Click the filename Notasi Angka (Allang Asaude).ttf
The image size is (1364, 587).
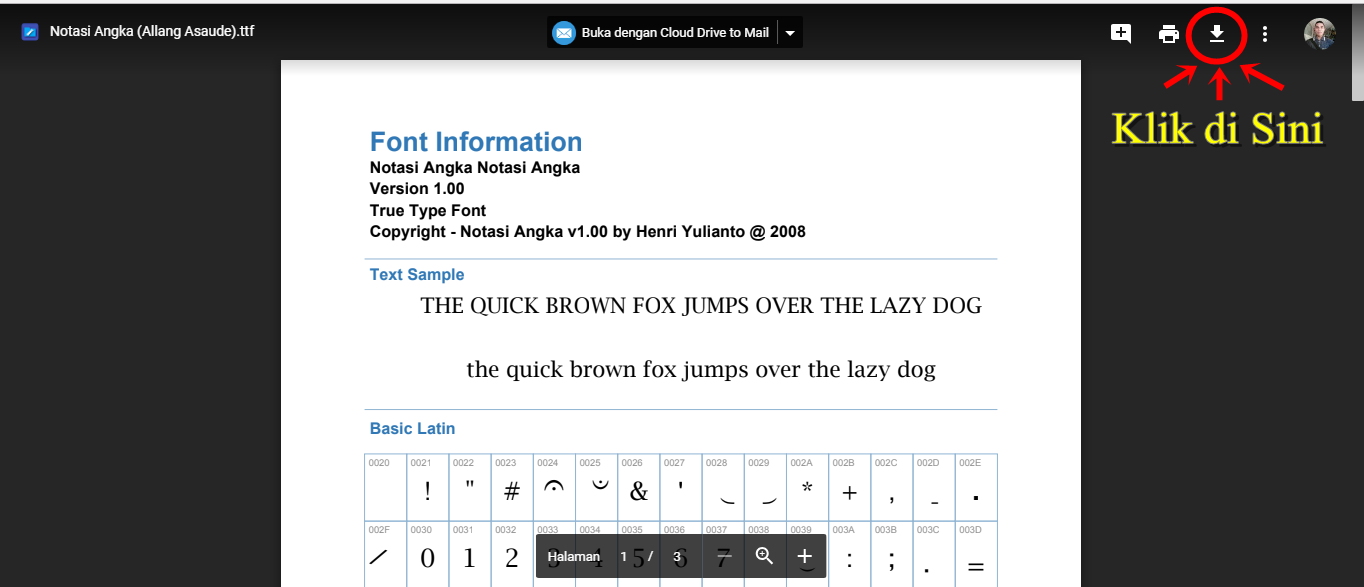(152, 32)
